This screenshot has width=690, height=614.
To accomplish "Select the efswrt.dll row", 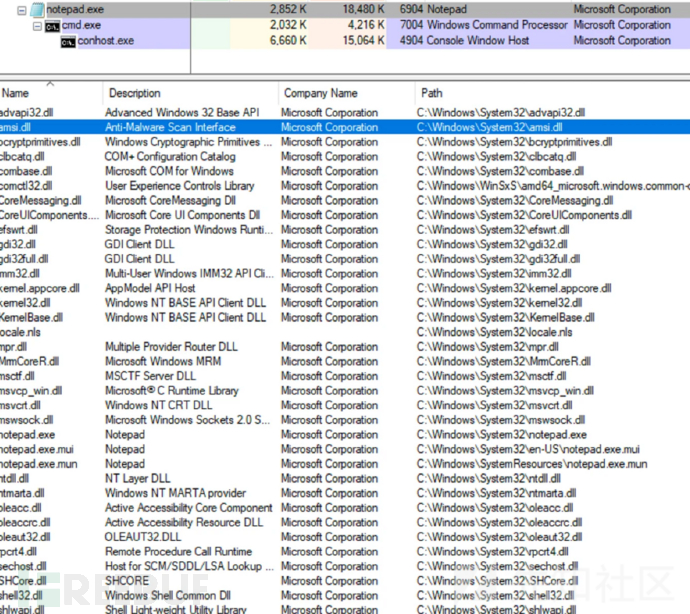I will tap(345, 230).
